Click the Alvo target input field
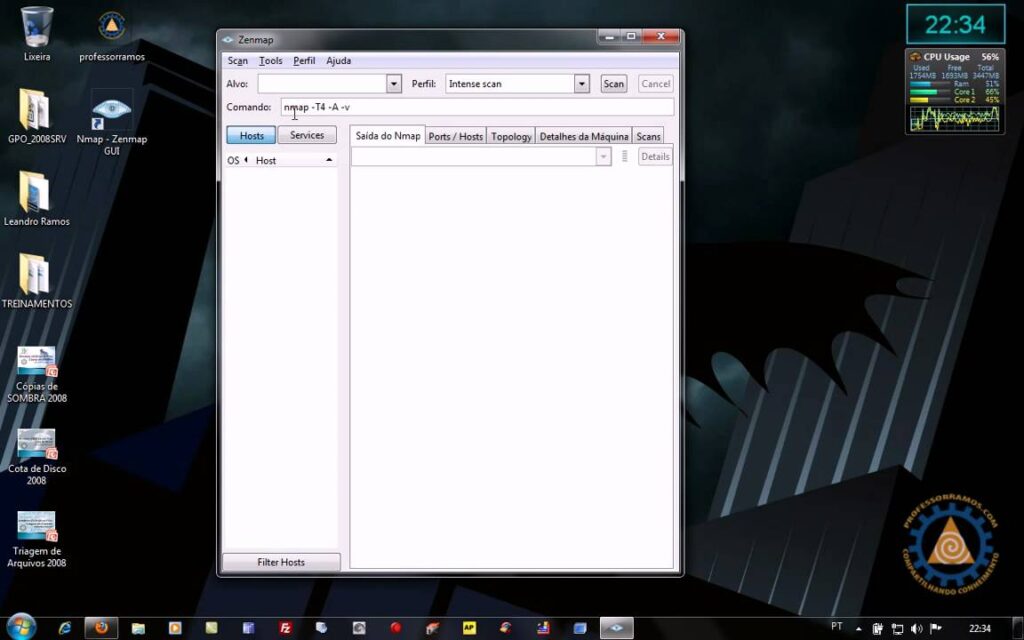The width and height of the screenshot is (1024, 640). tap(322, 84)
